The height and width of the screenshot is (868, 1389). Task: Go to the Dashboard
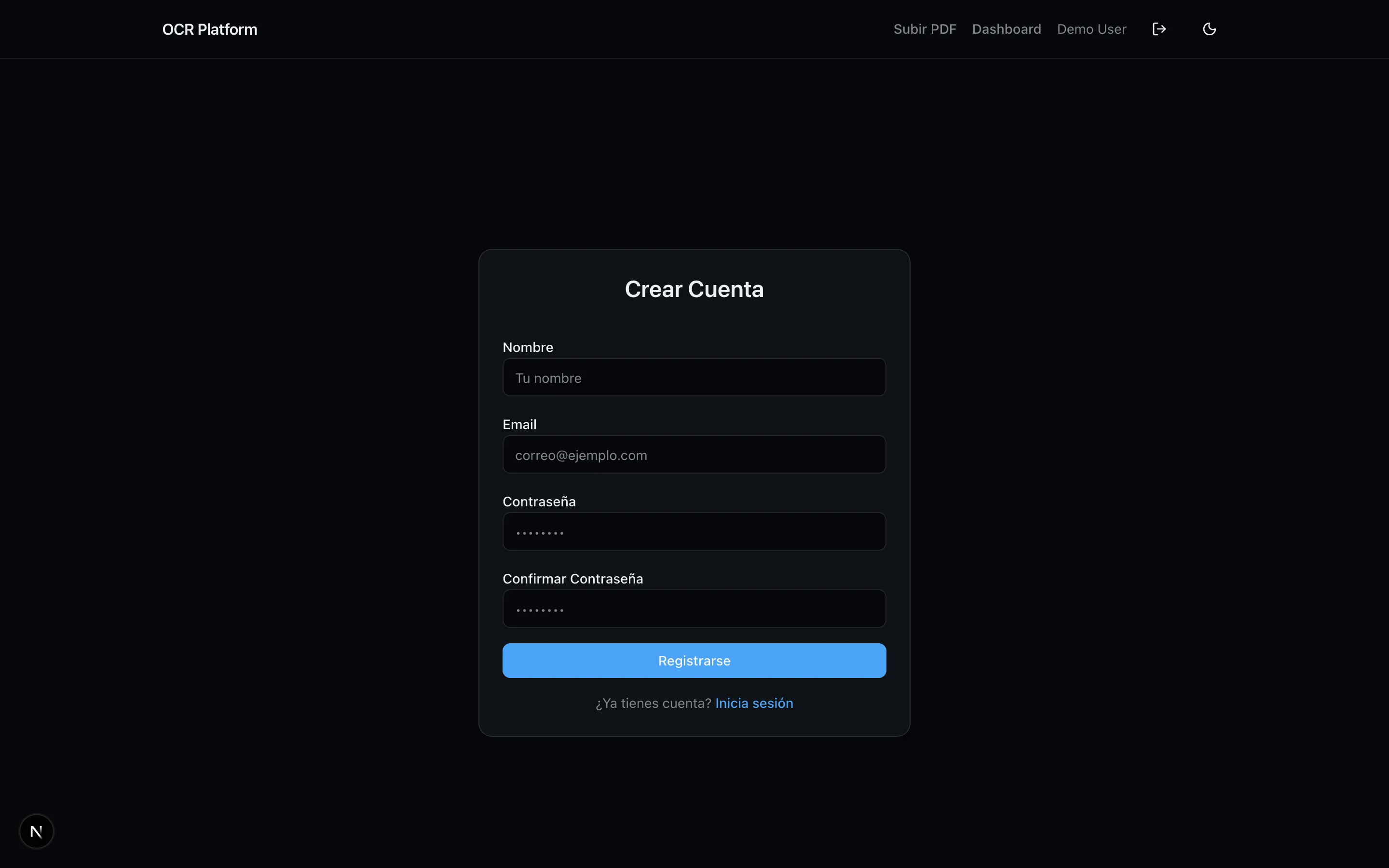pyautogui.click(x=1006, y=29)
